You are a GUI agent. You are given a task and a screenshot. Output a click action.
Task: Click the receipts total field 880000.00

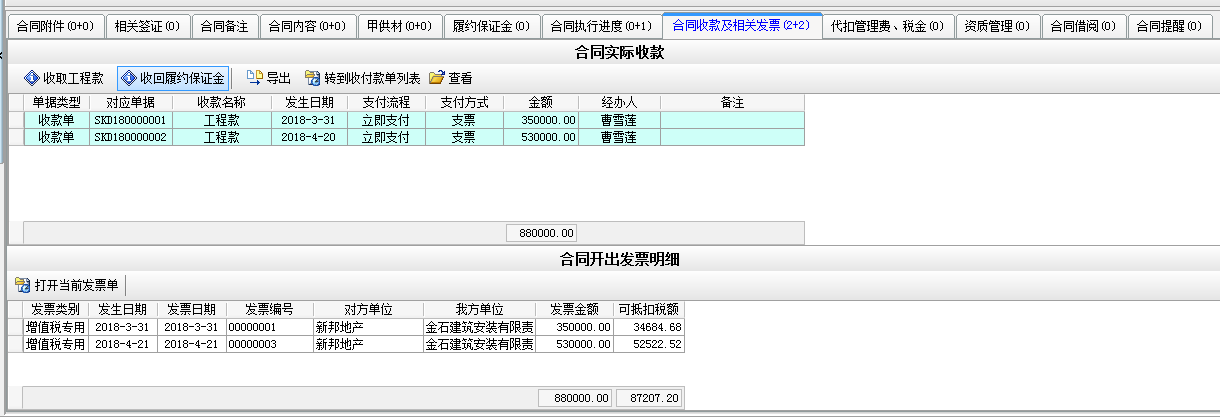[x=541, y=233]
